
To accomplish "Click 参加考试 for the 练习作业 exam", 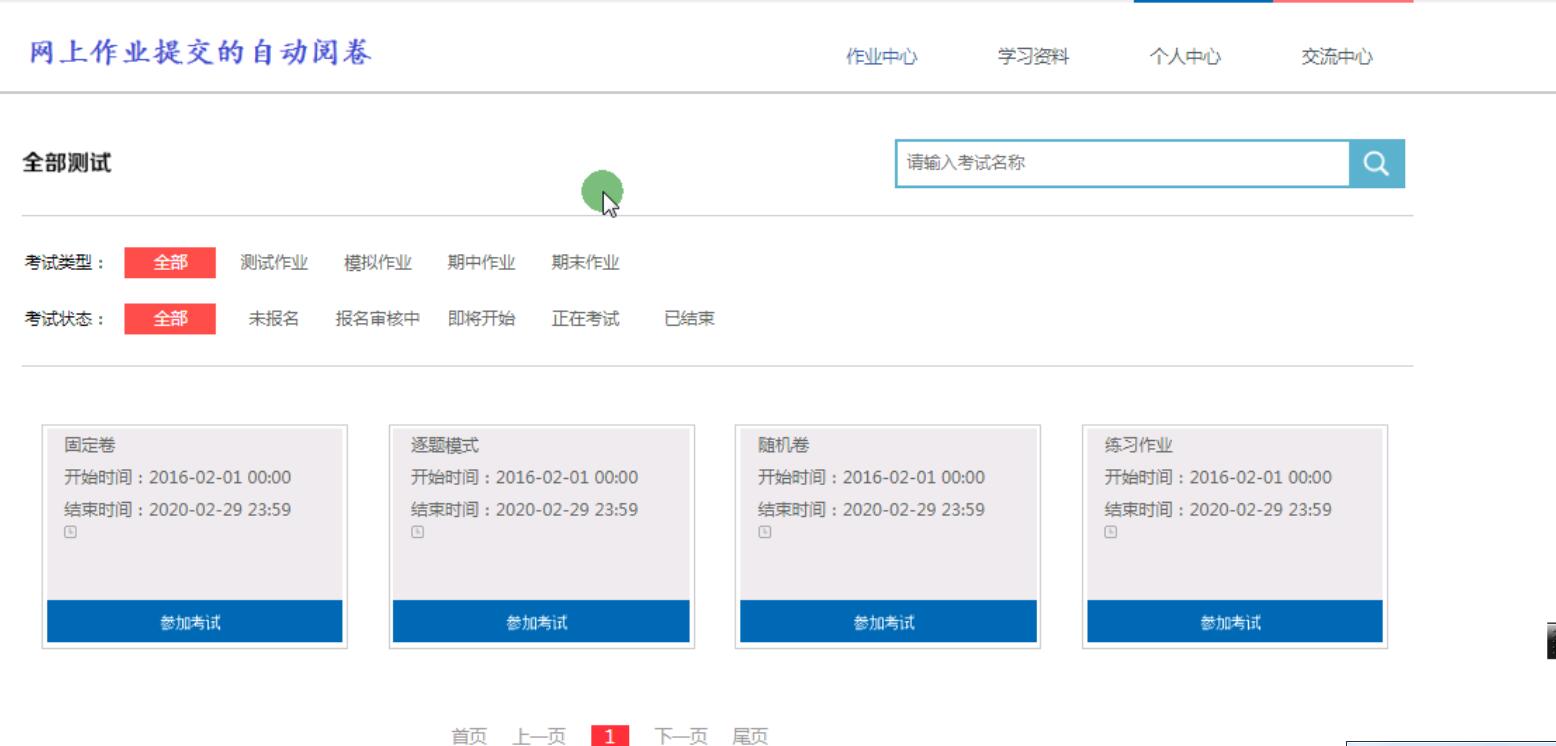I will pyautogui.click(x=1235, y=622).
